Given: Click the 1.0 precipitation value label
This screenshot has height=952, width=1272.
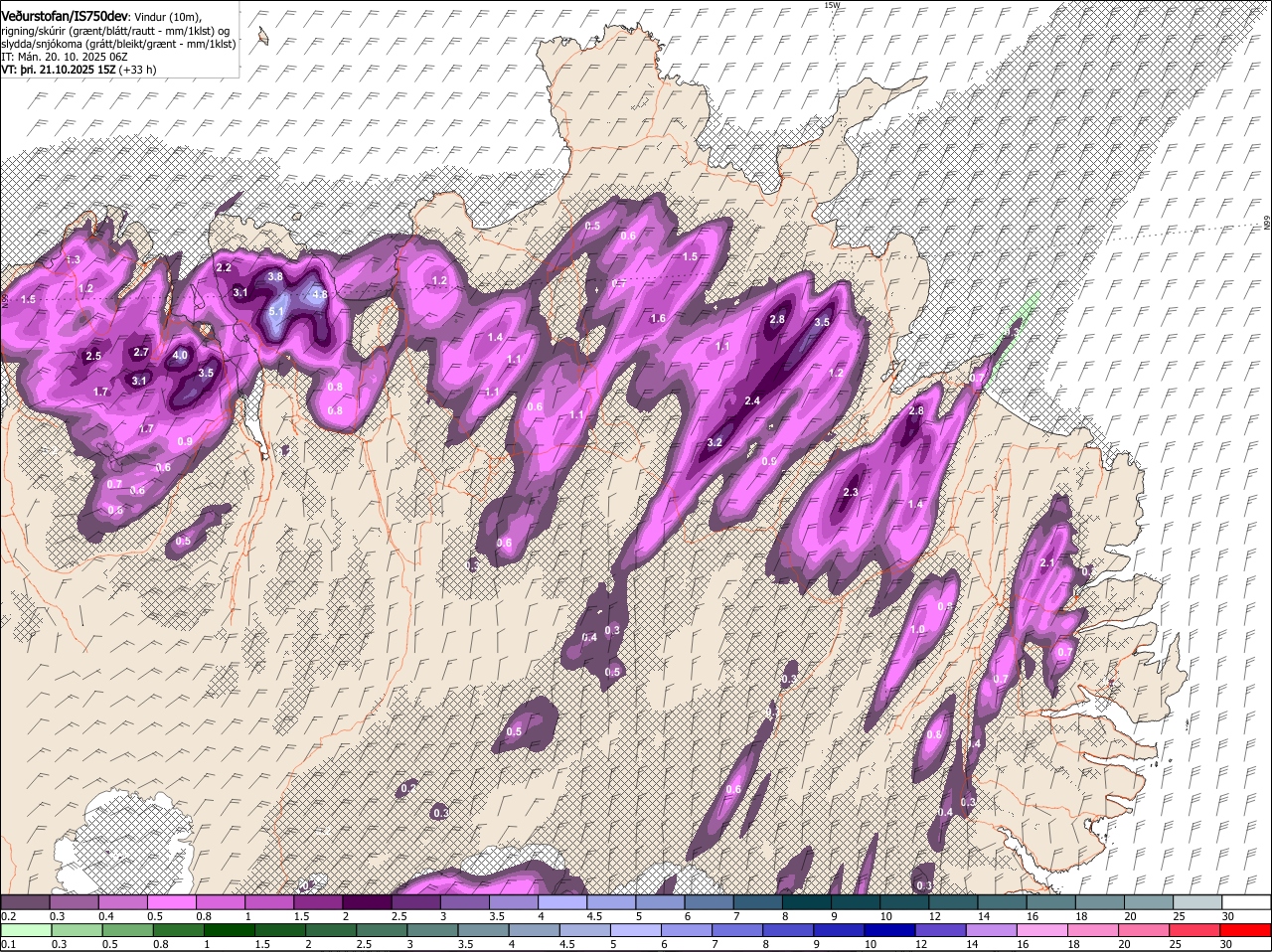Looking at the screenshot, I should coord(917,629).
